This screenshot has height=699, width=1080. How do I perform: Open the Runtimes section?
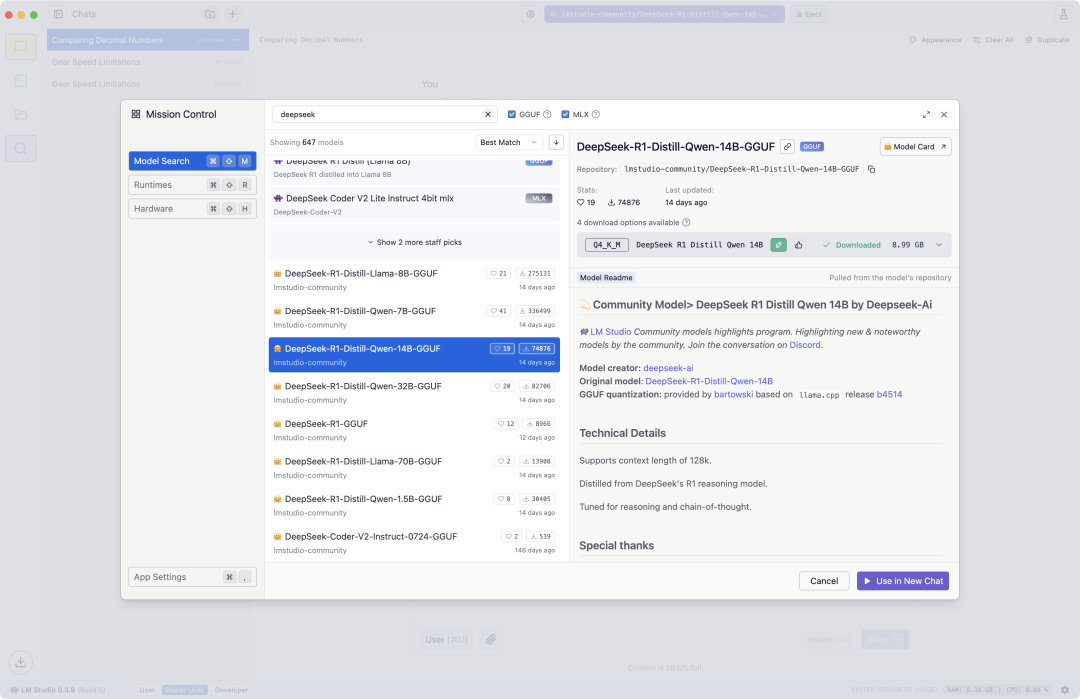coord(192,185)
